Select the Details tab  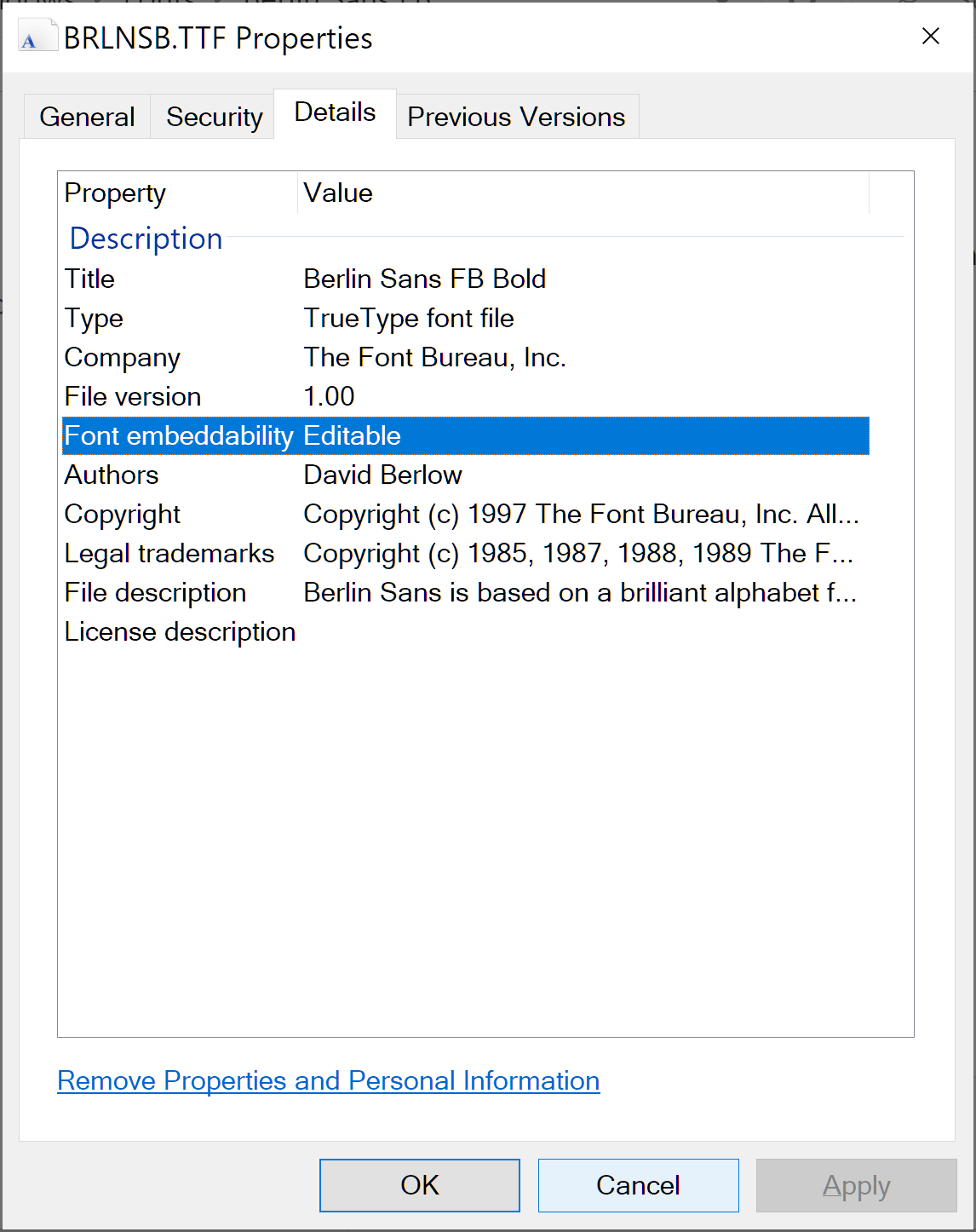[x=334, y=111]
